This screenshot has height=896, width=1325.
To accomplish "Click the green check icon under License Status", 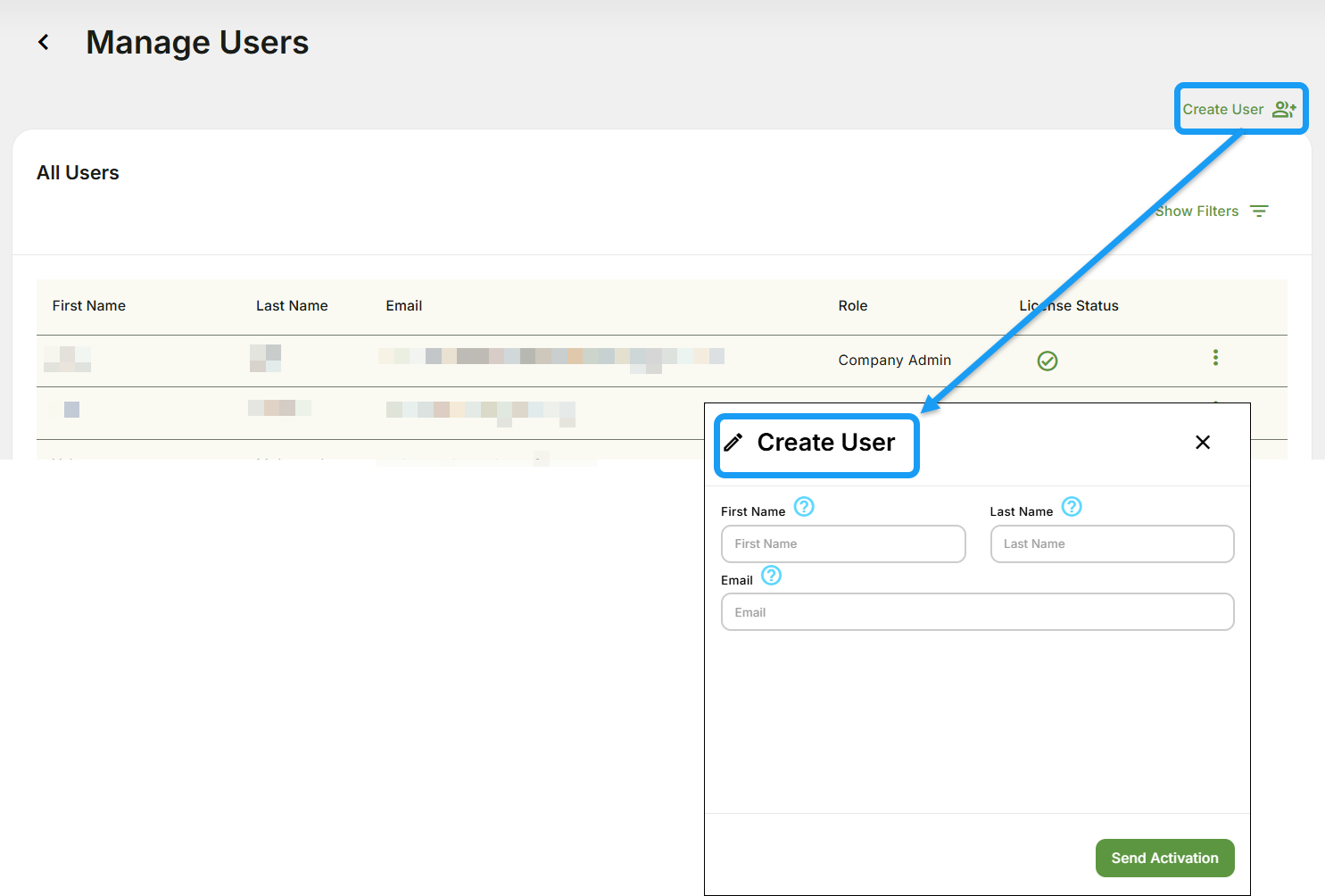I will (x=1048, y=361).
